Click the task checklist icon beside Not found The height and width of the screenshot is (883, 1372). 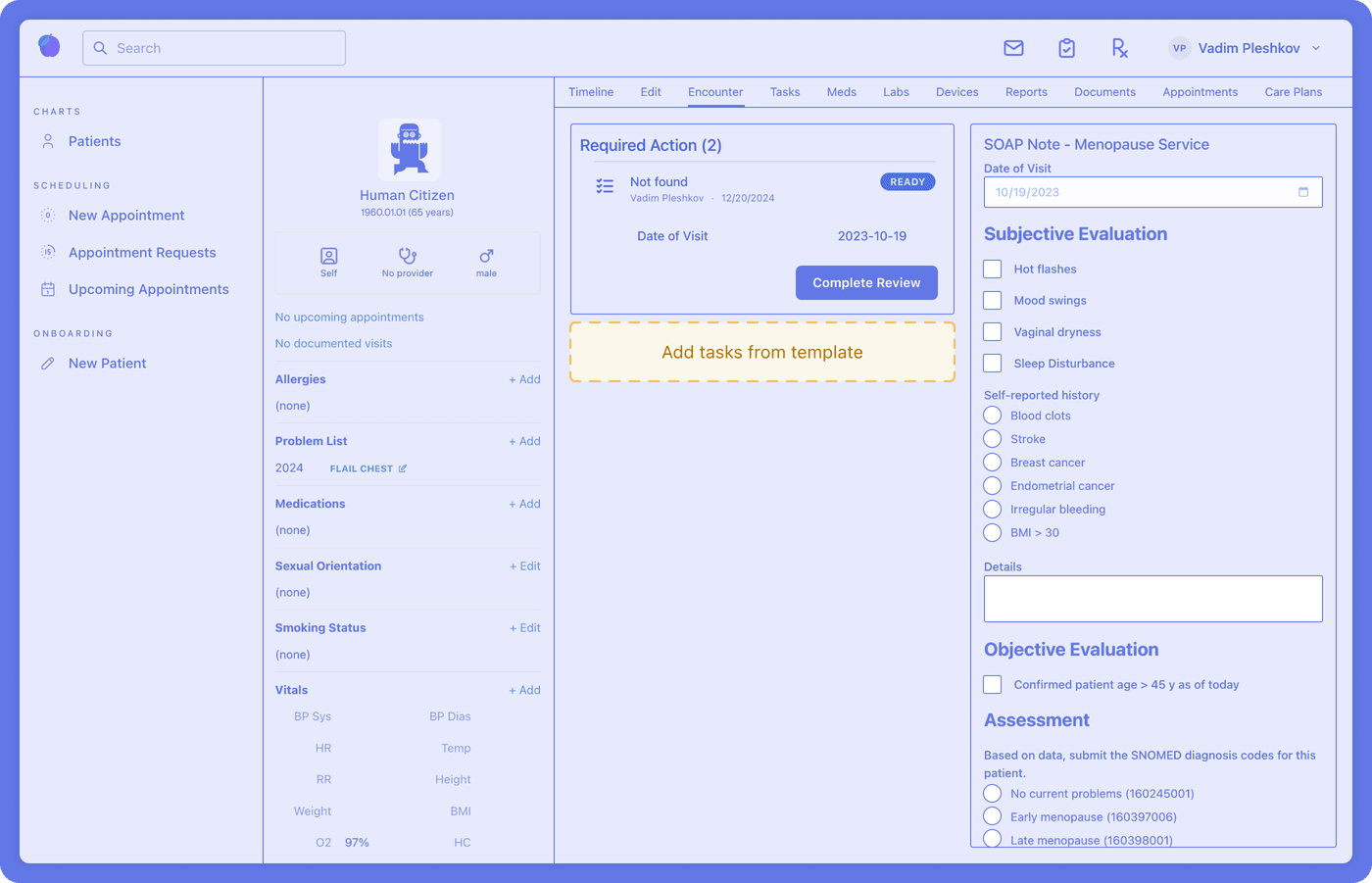[605, 186]
